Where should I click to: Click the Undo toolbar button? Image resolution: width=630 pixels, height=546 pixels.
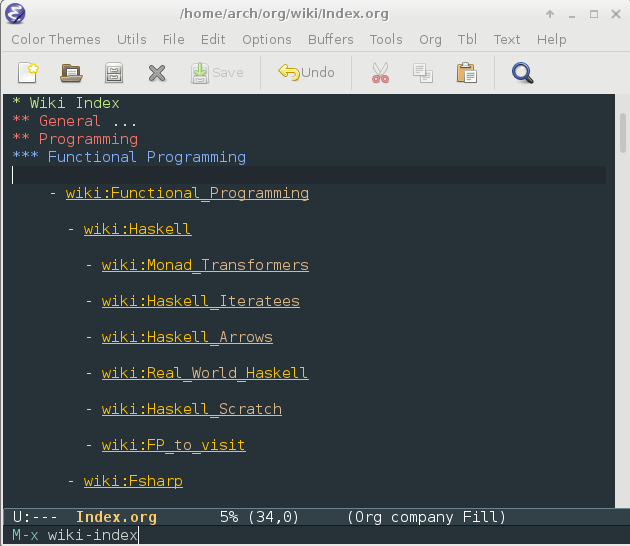click(306, 73)
